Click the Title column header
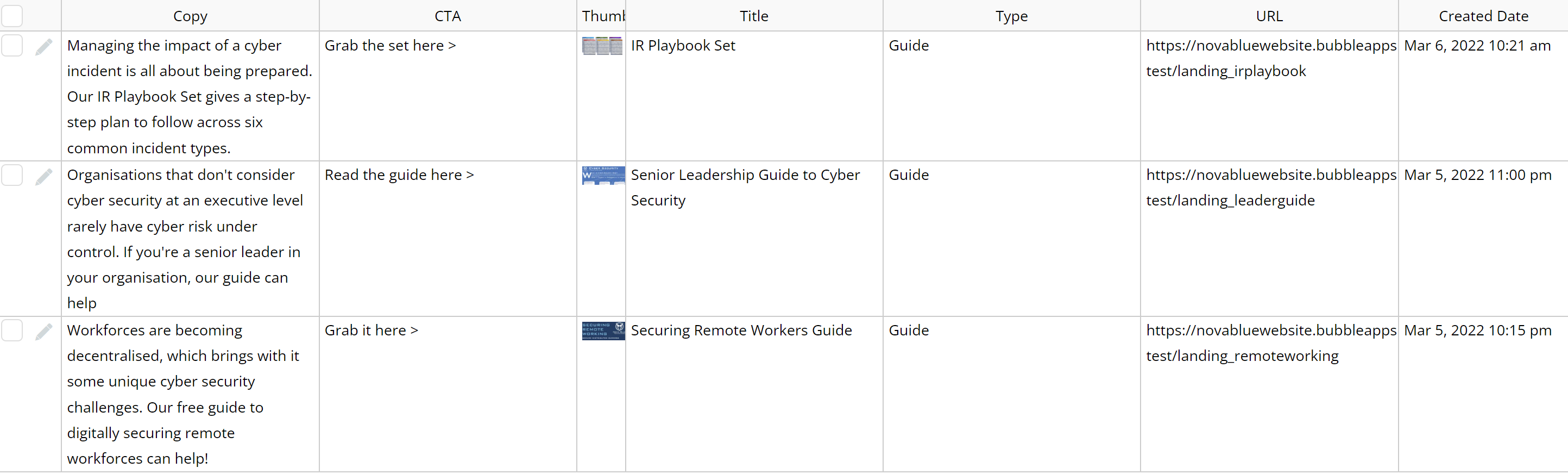The image size is (1568, 474). tap(753, 16)
